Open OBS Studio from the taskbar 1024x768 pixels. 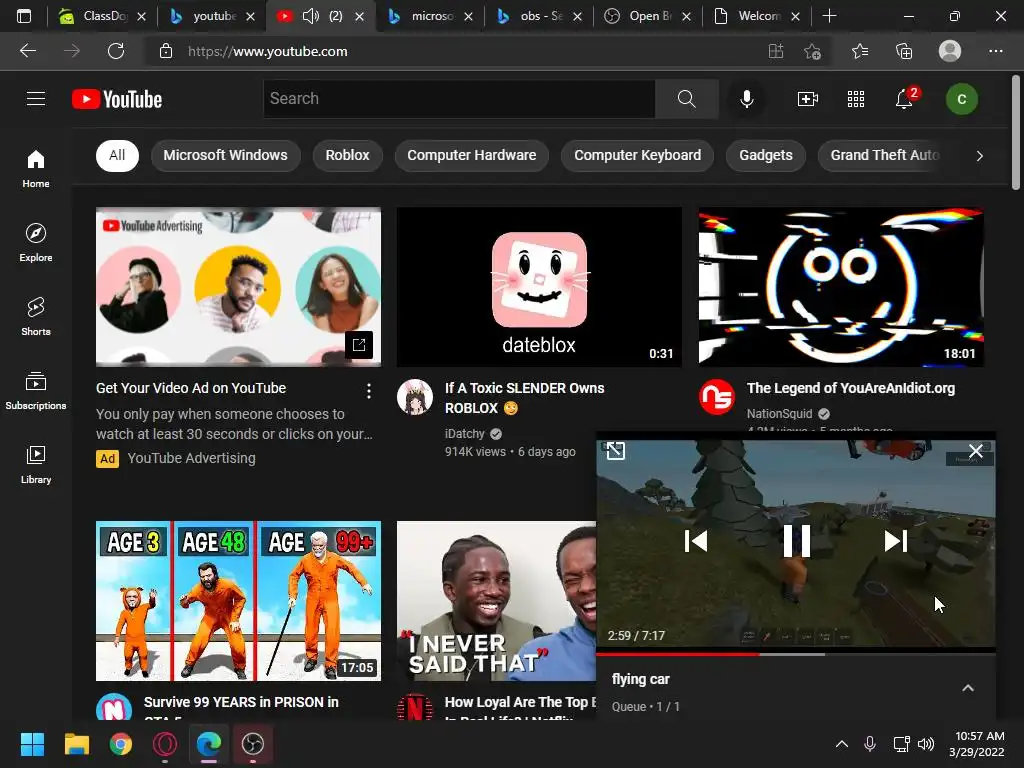[253, 744]
